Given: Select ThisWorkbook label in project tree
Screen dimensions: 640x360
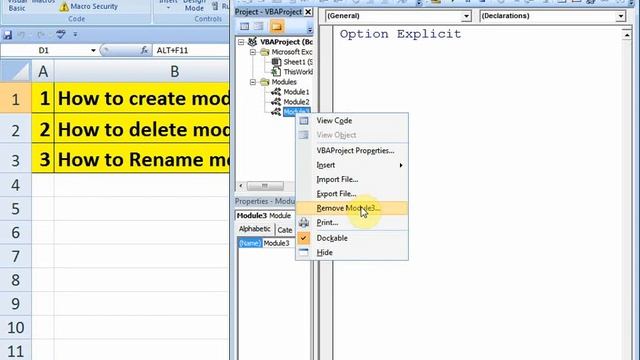Looking at the screenshot, I should [298, 72].
